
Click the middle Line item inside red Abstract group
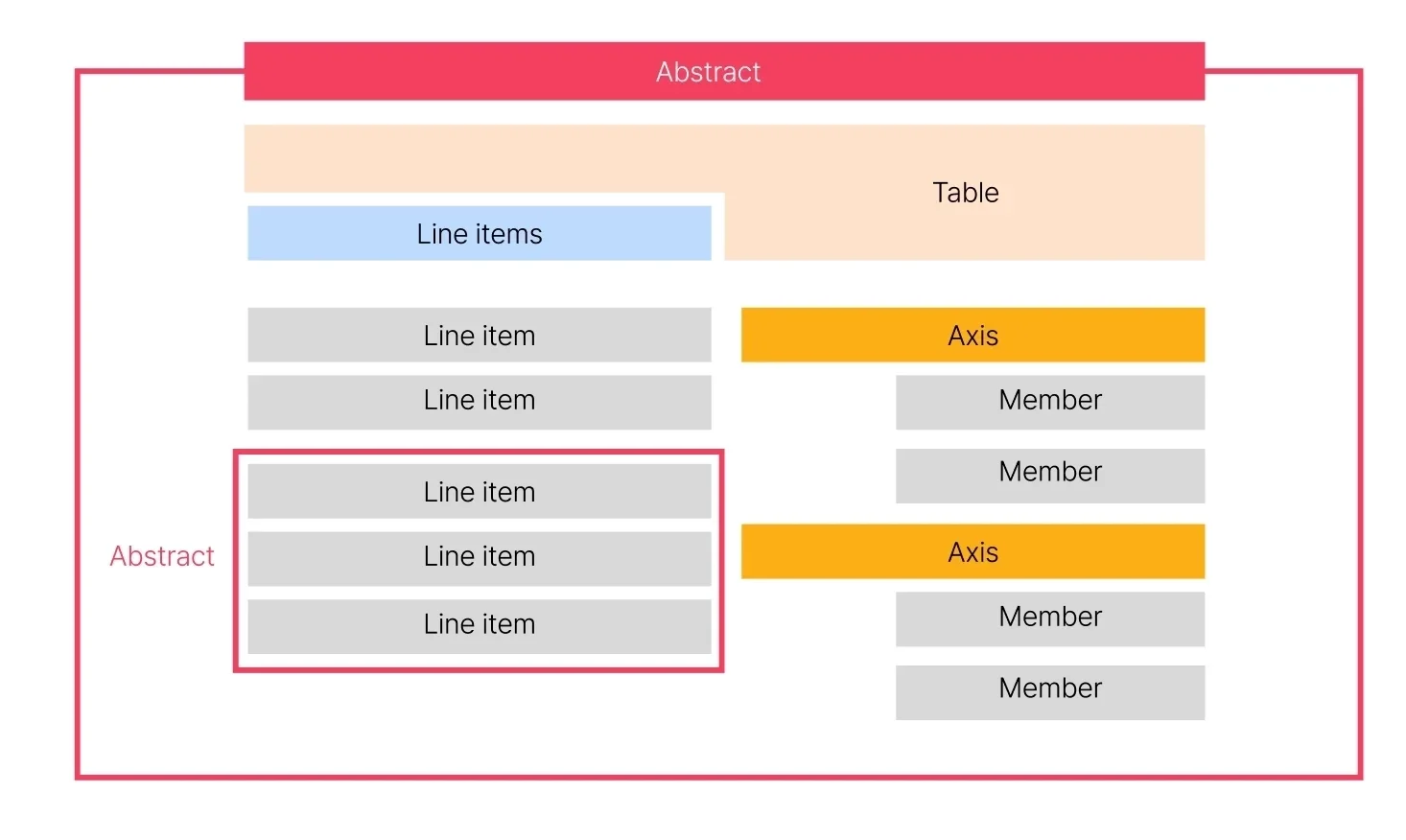coord(479,557)
